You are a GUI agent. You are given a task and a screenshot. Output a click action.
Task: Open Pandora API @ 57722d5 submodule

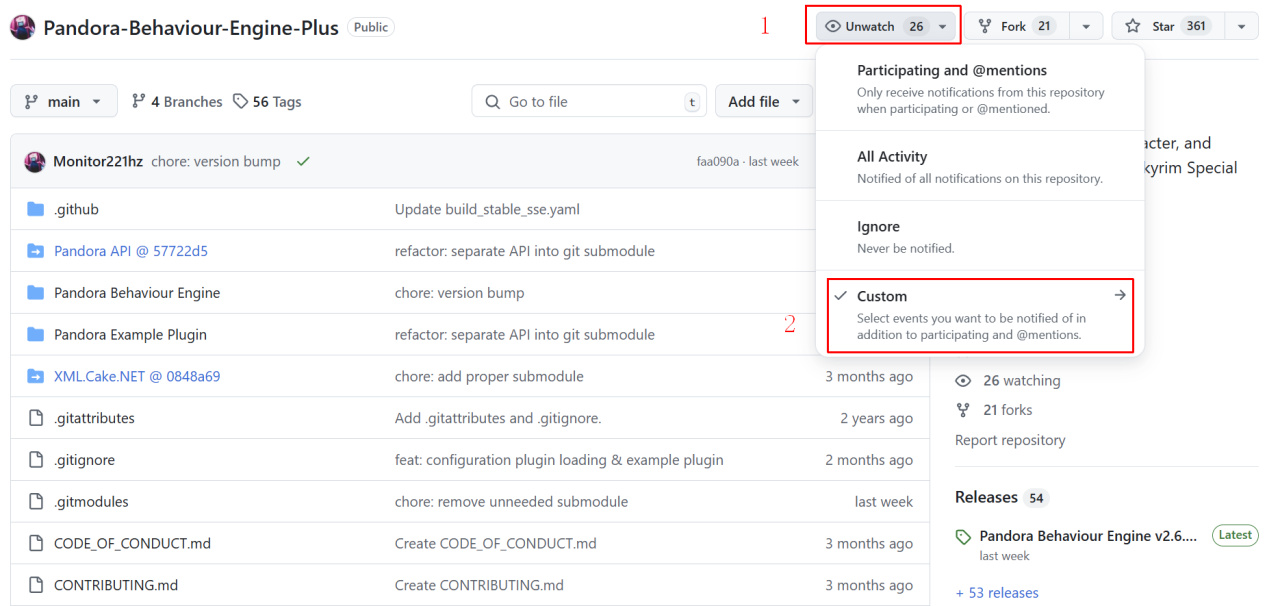[131, 251]
